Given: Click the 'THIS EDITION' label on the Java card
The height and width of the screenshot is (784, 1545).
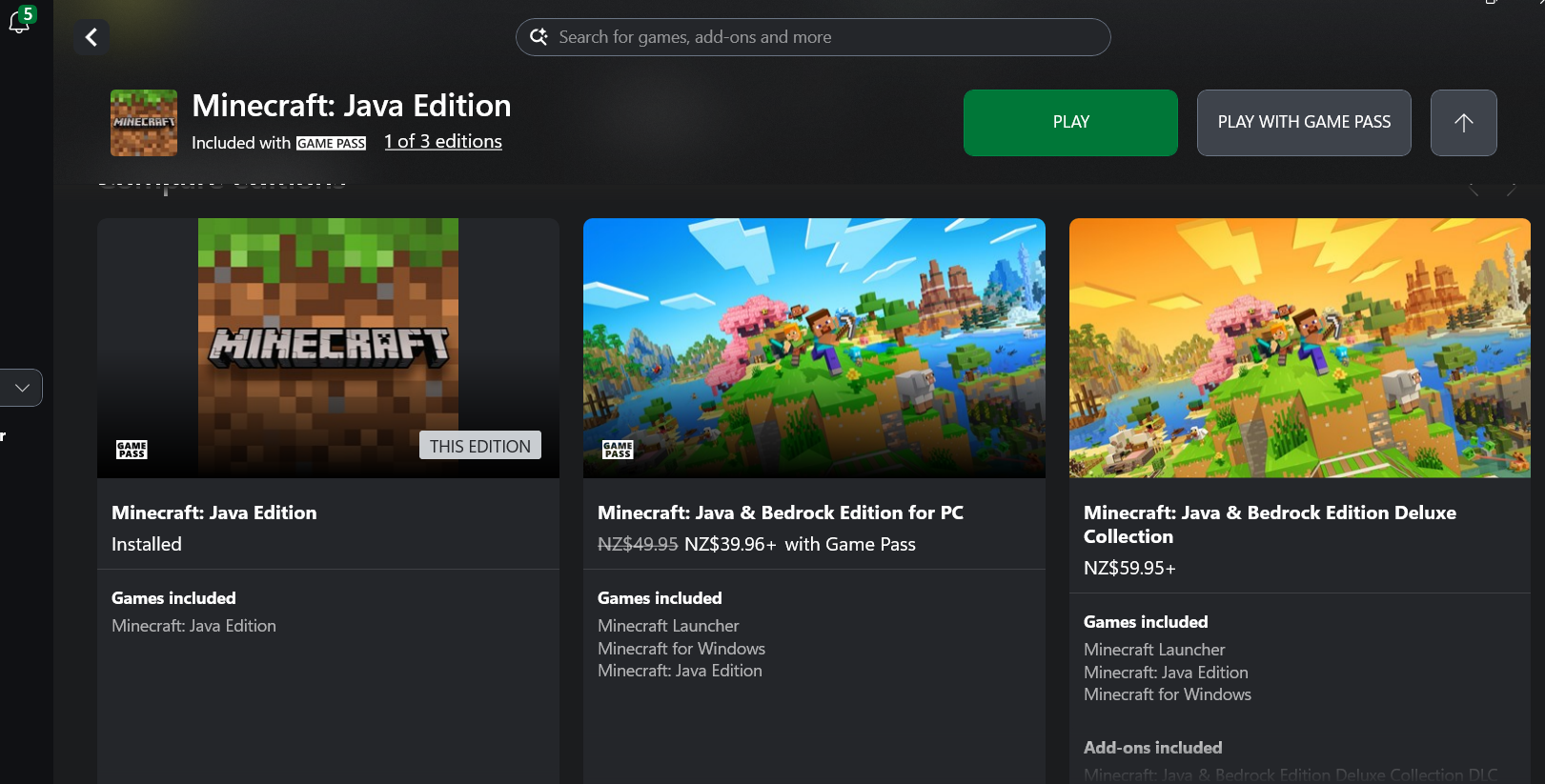Looking at the screenshot, I should coord(480,446).
